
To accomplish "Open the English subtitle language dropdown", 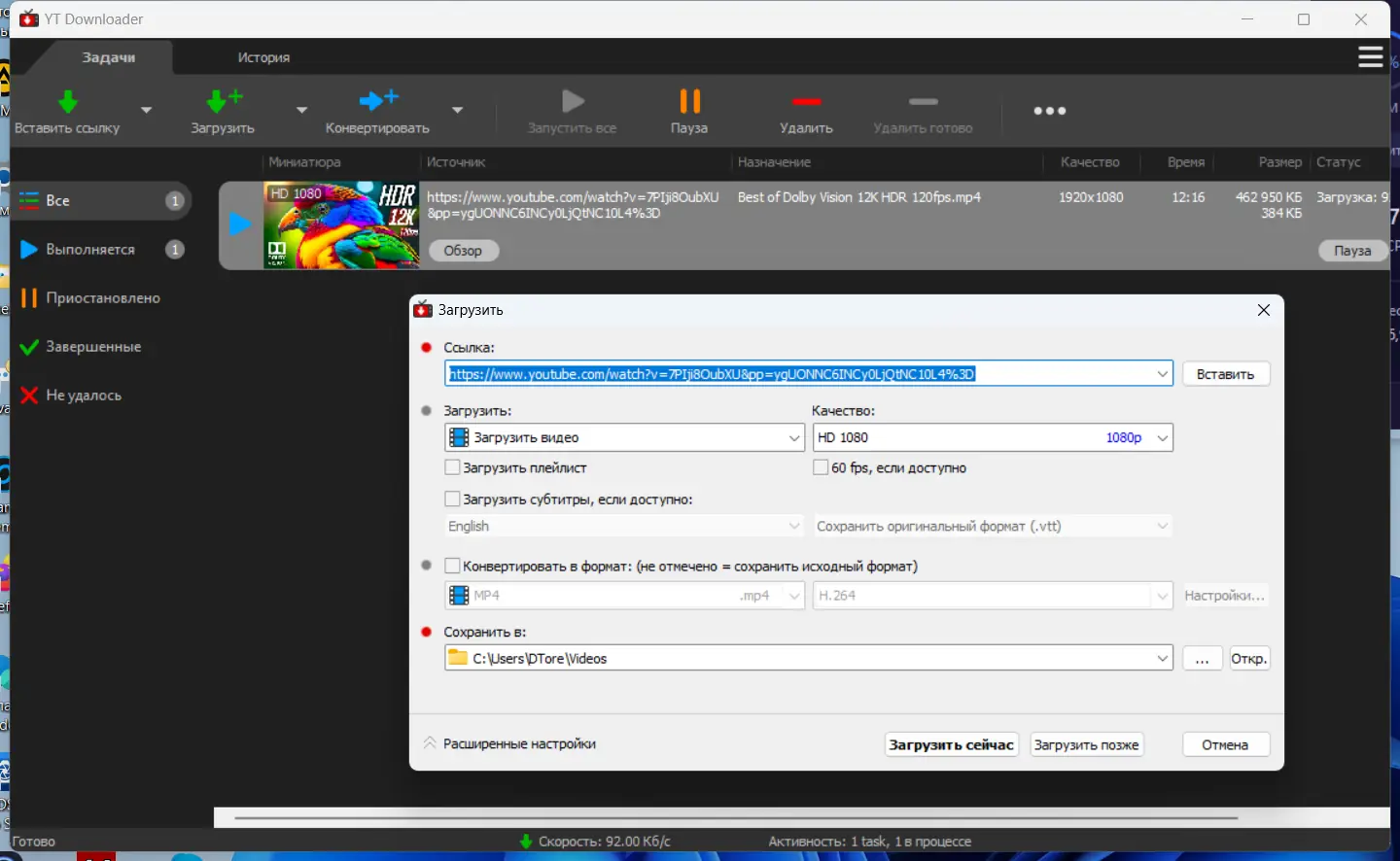I will 624,527.
